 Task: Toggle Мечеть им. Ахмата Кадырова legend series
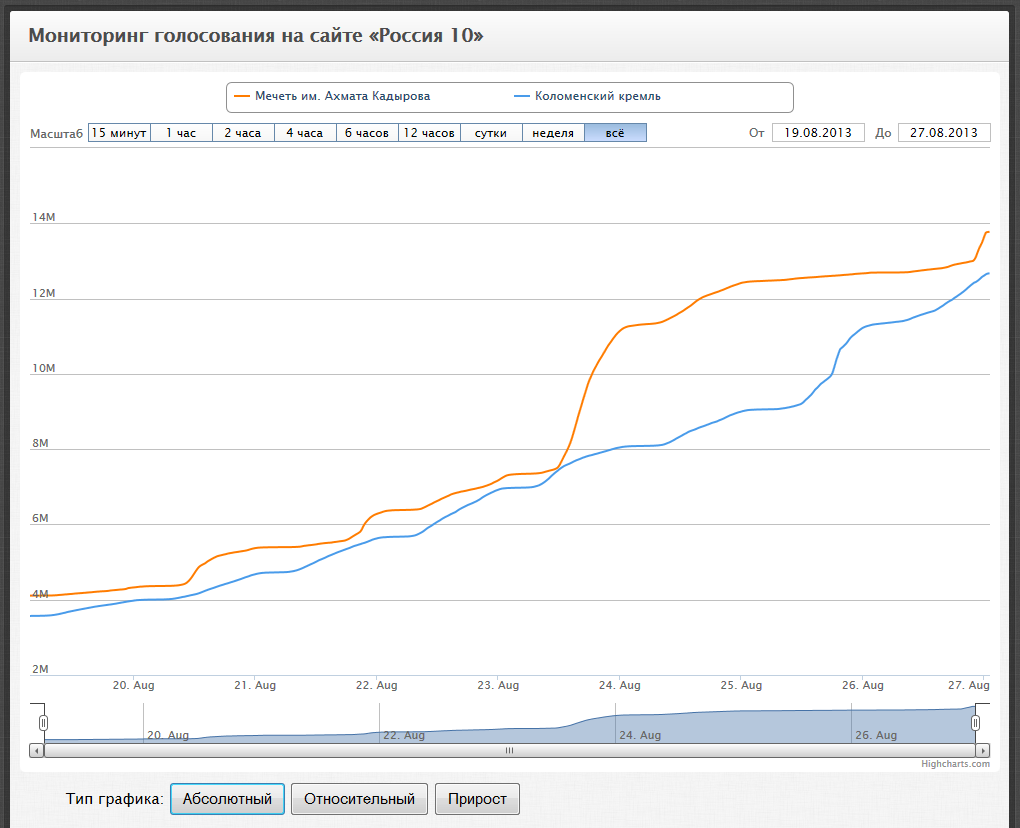tap(332, 96)
